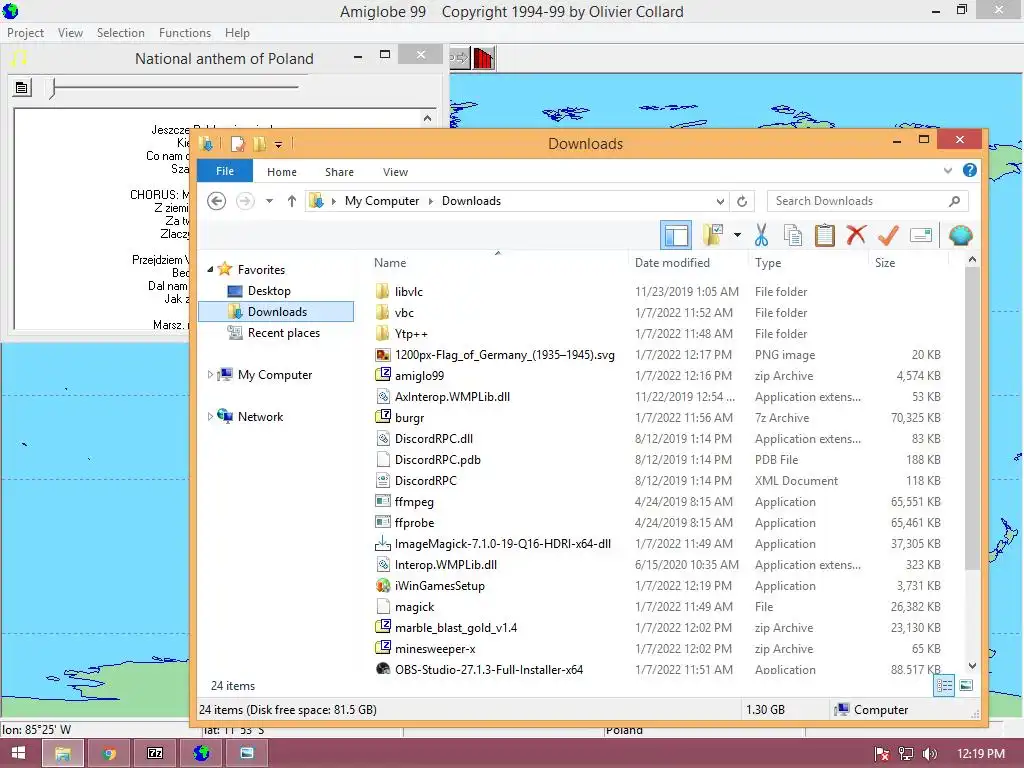Open Amiglobe View menu

pyautogui.click(x=70, y=33)
